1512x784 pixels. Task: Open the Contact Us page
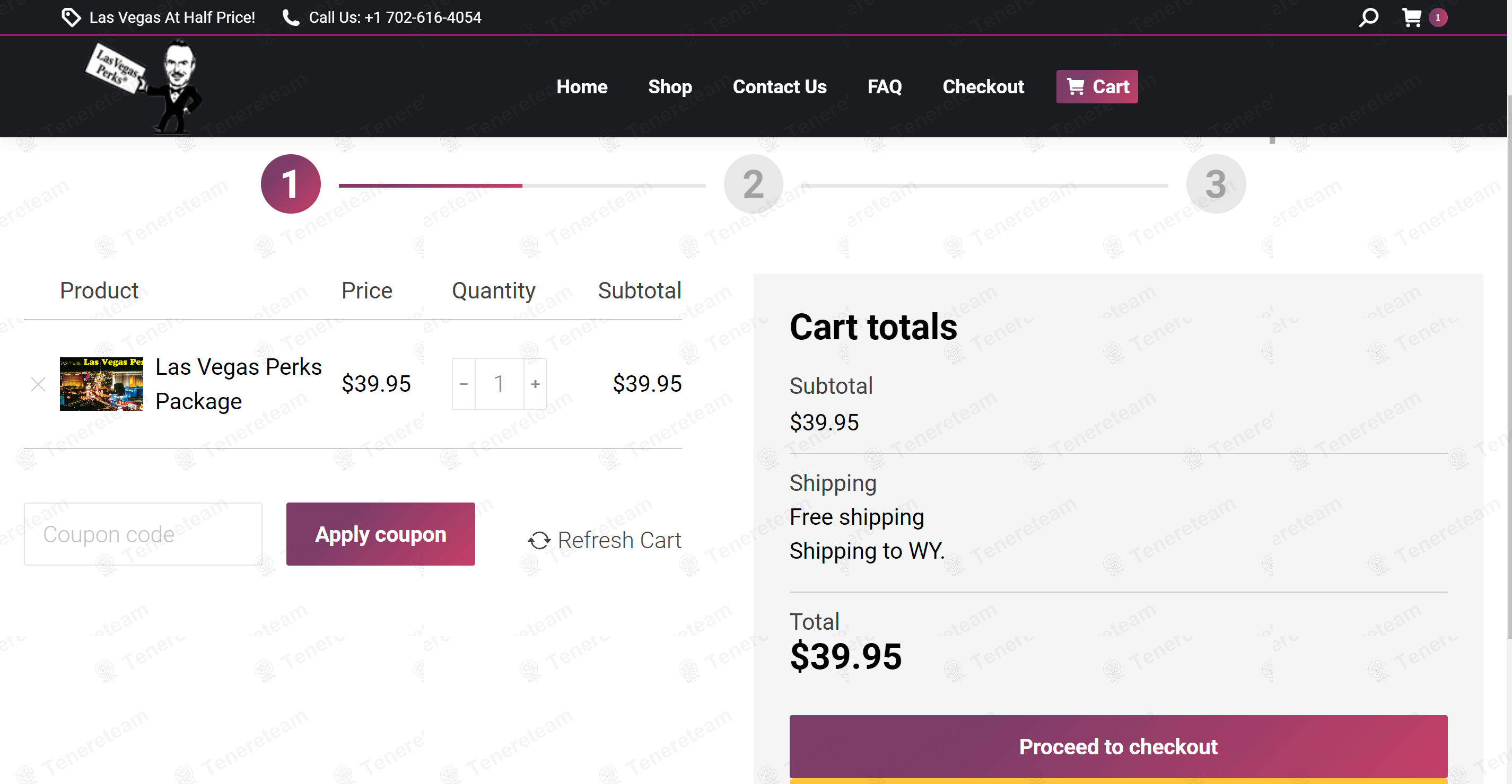click(x=780, y=87)
